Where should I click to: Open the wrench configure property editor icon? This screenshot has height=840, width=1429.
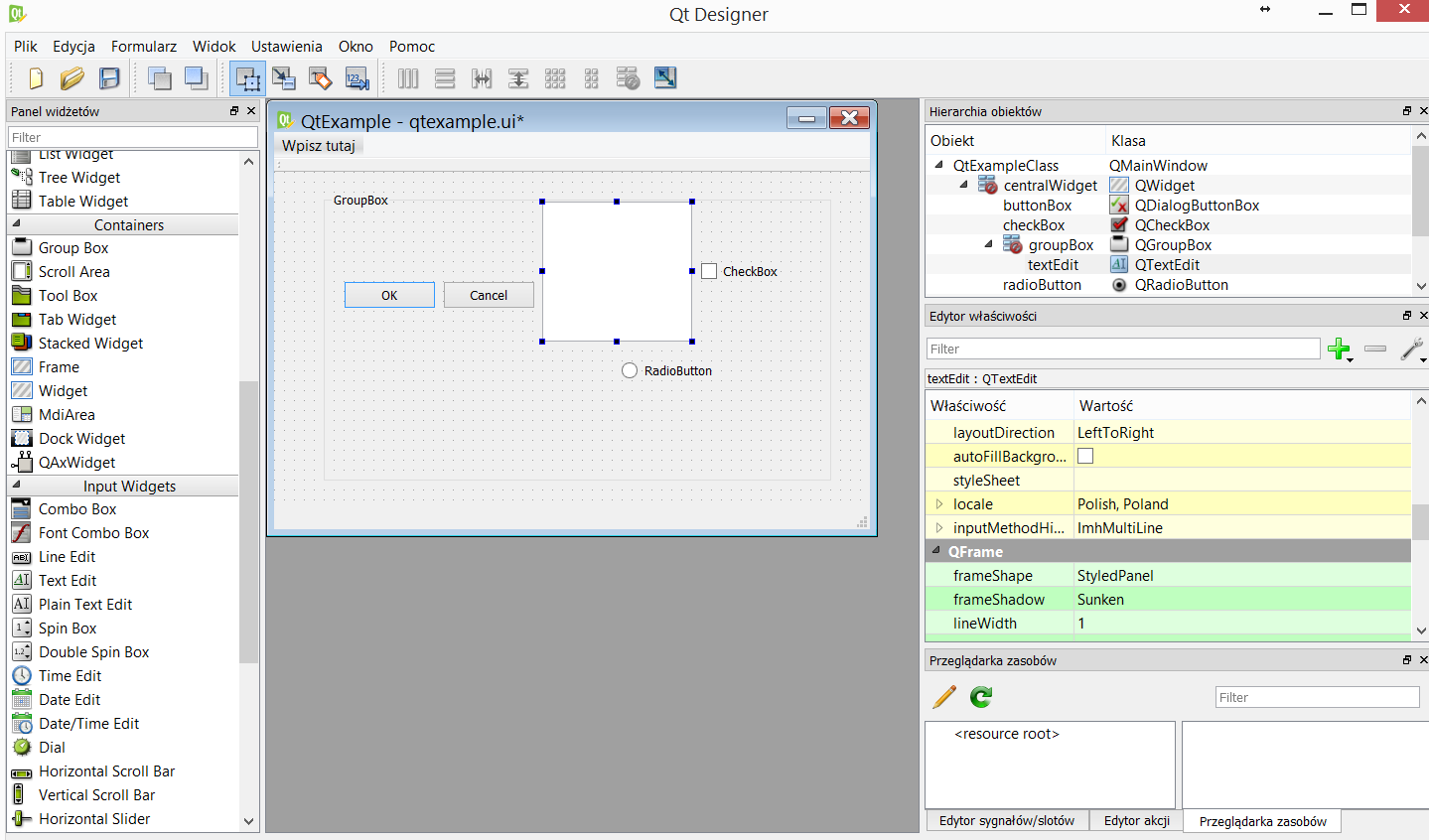pos(1411,349)
